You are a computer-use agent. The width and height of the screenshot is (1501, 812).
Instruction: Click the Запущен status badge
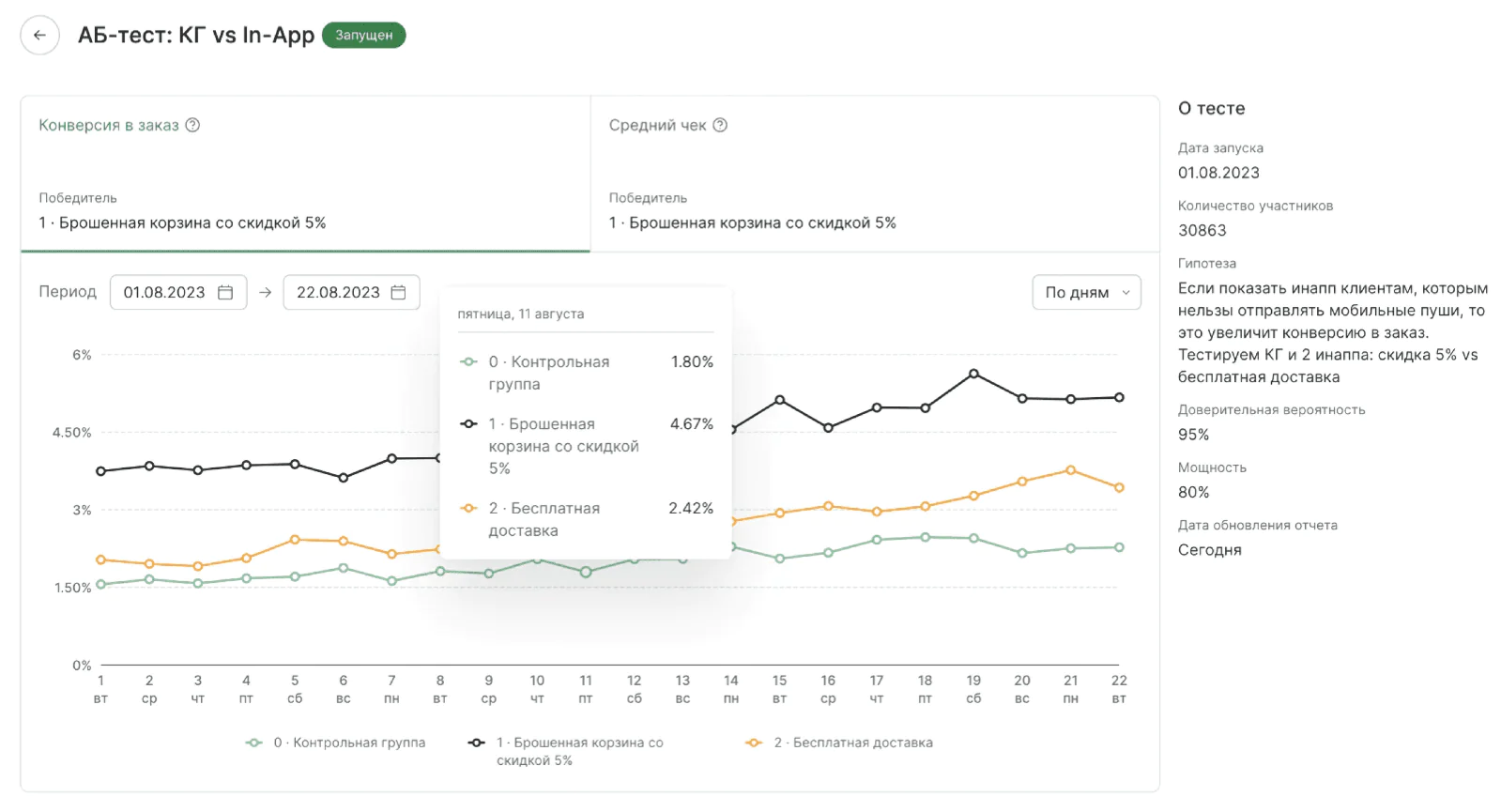364,35
